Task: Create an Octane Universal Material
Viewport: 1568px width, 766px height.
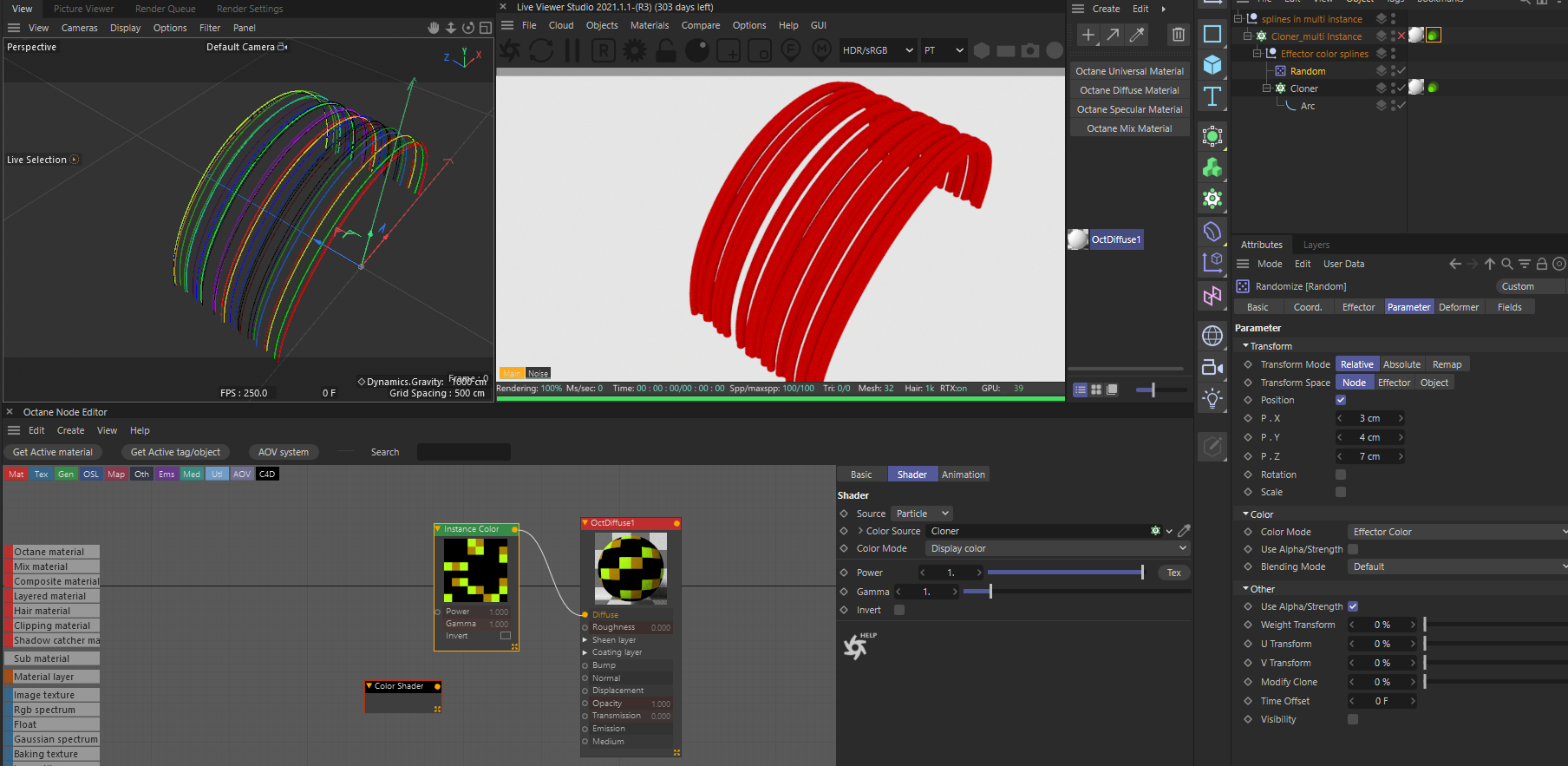Action: pyautogui.click(x=1129, y=71)
